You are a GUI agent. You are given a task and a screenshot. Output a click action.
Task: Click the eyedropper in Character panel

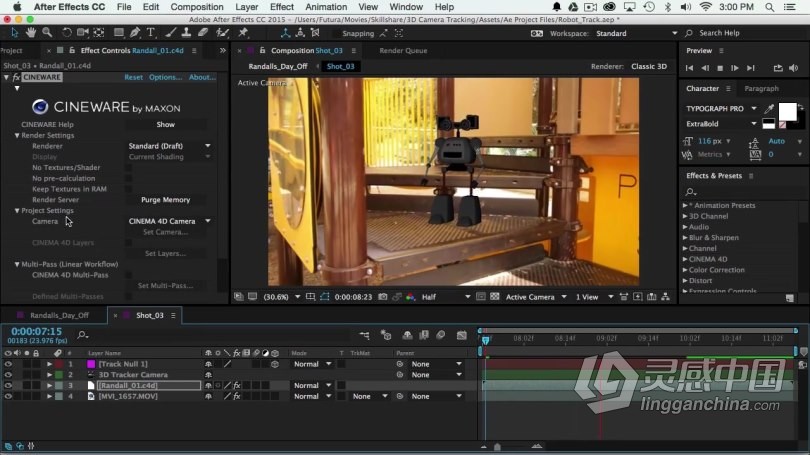click(x=769, y=108)
